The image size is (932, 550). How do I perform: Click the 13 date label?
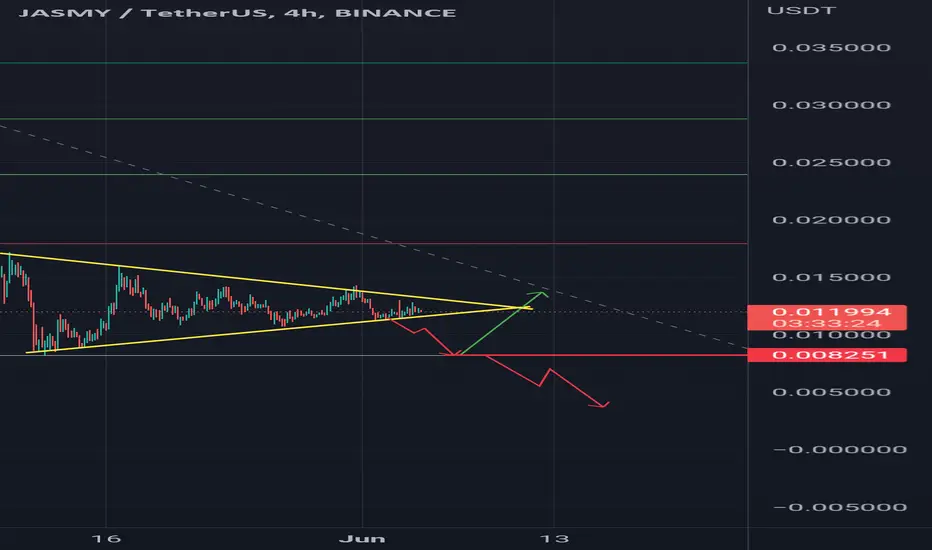pyautogui.click(x=554, y=539)
